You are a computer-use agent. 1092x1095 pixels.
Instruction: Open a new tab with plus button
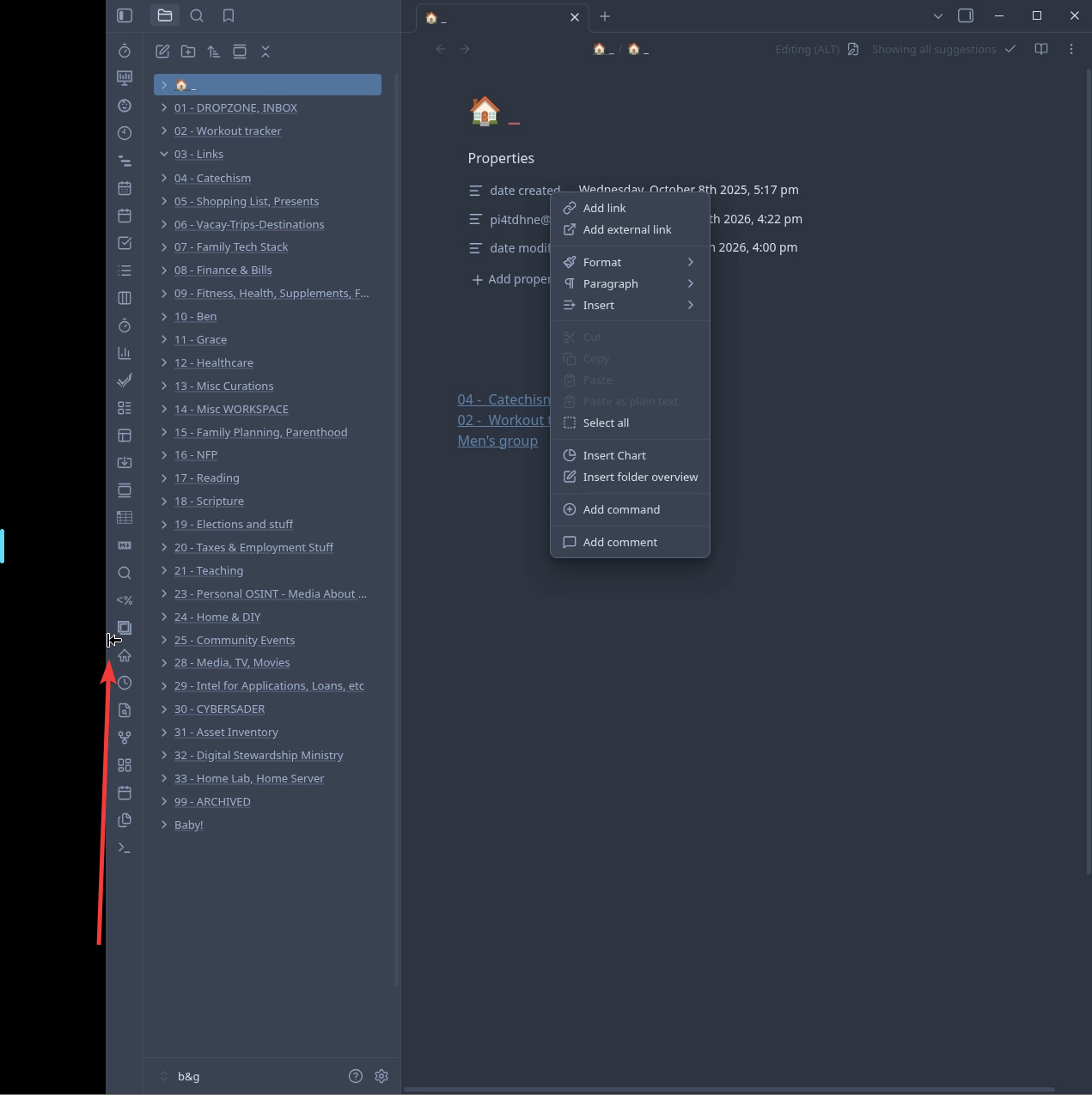[x=605, y=16]
